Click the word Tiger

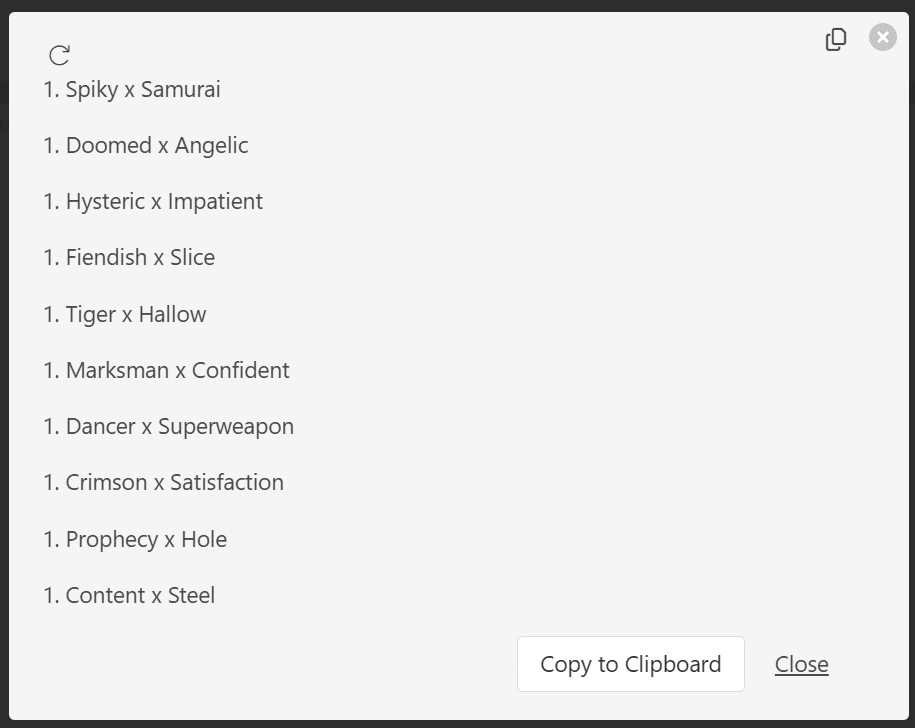coord(90,314)
